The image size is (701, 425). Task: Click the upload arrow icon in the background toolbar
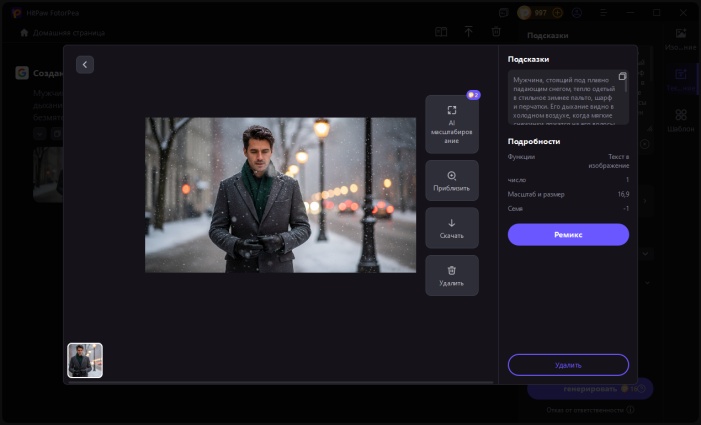point(469,32)
